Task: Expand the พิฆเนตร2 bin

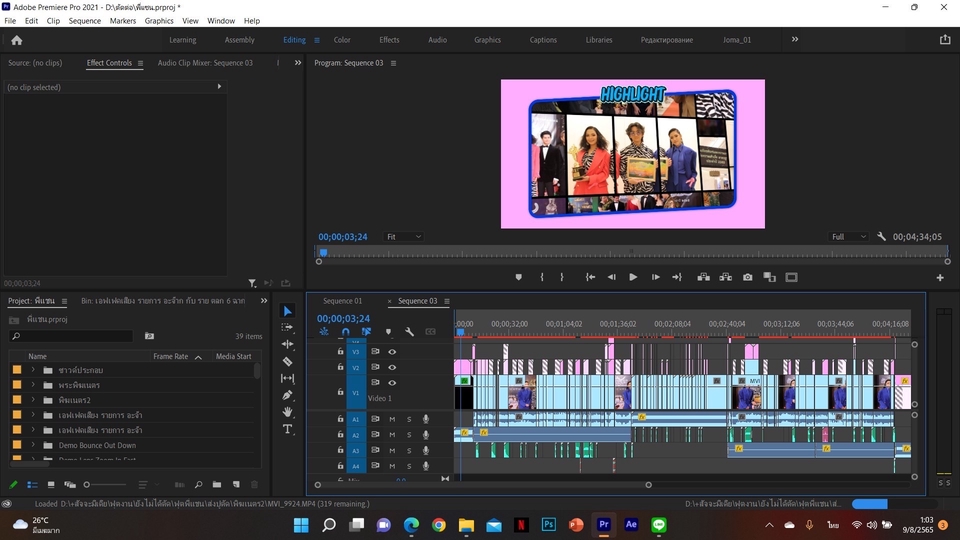Action: 33,400
